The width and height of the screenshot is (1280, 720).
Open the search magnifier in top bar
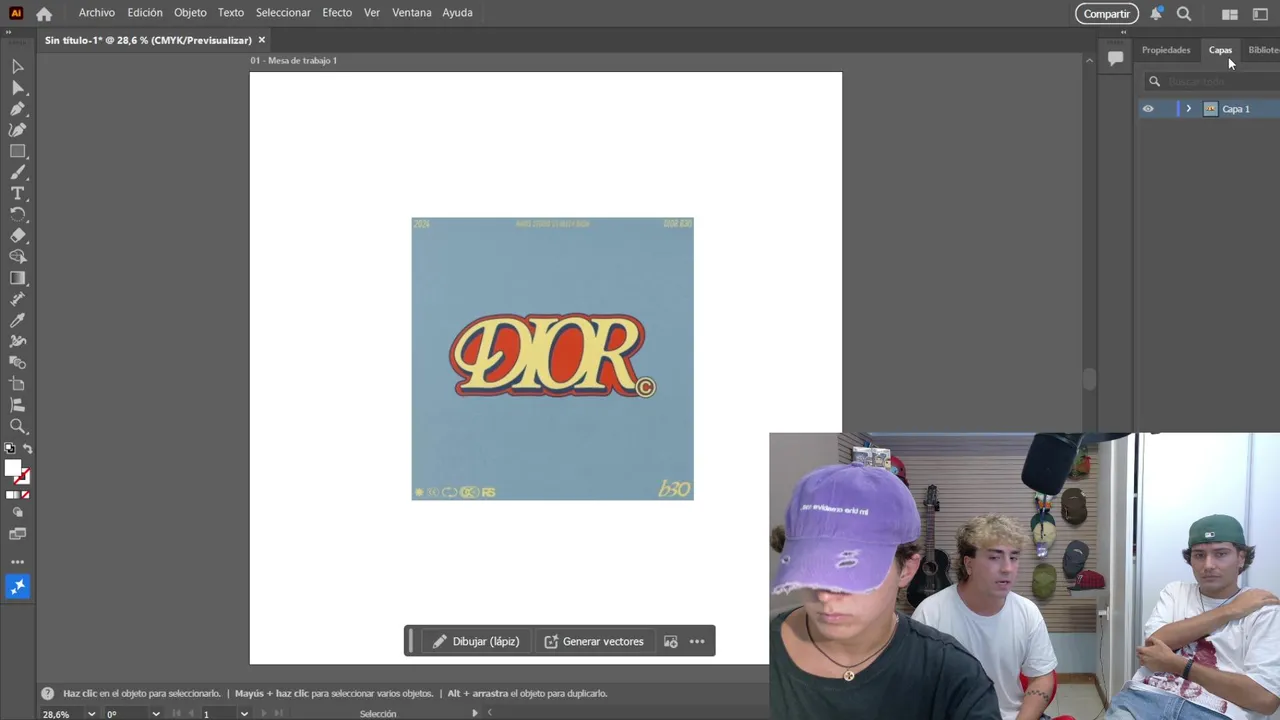point(1184,14)
